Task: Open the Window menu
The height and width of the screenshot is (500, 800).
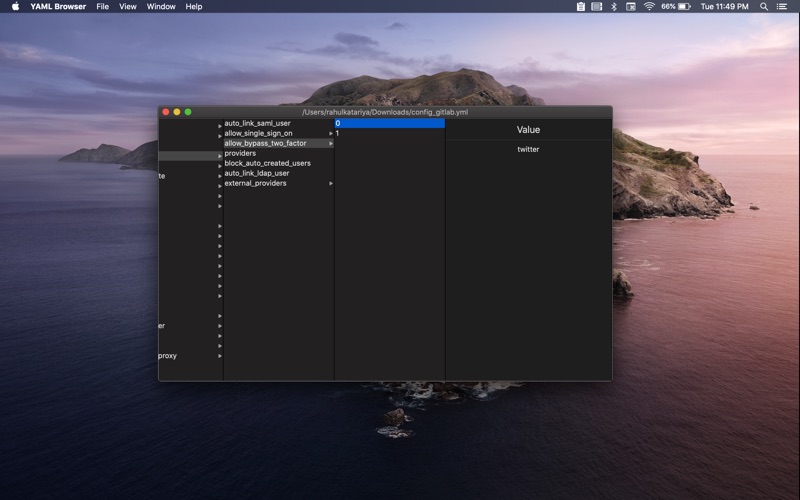Action: point(161,7)
